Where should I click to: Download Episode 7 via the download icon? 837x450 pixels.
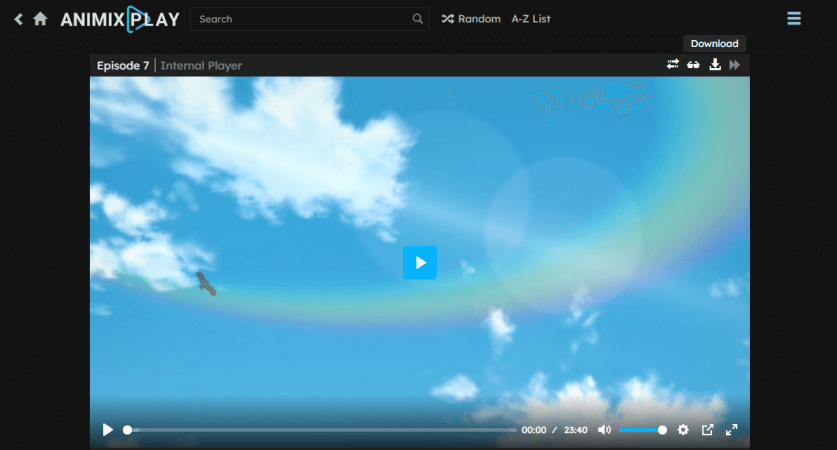tap(715, 65)
